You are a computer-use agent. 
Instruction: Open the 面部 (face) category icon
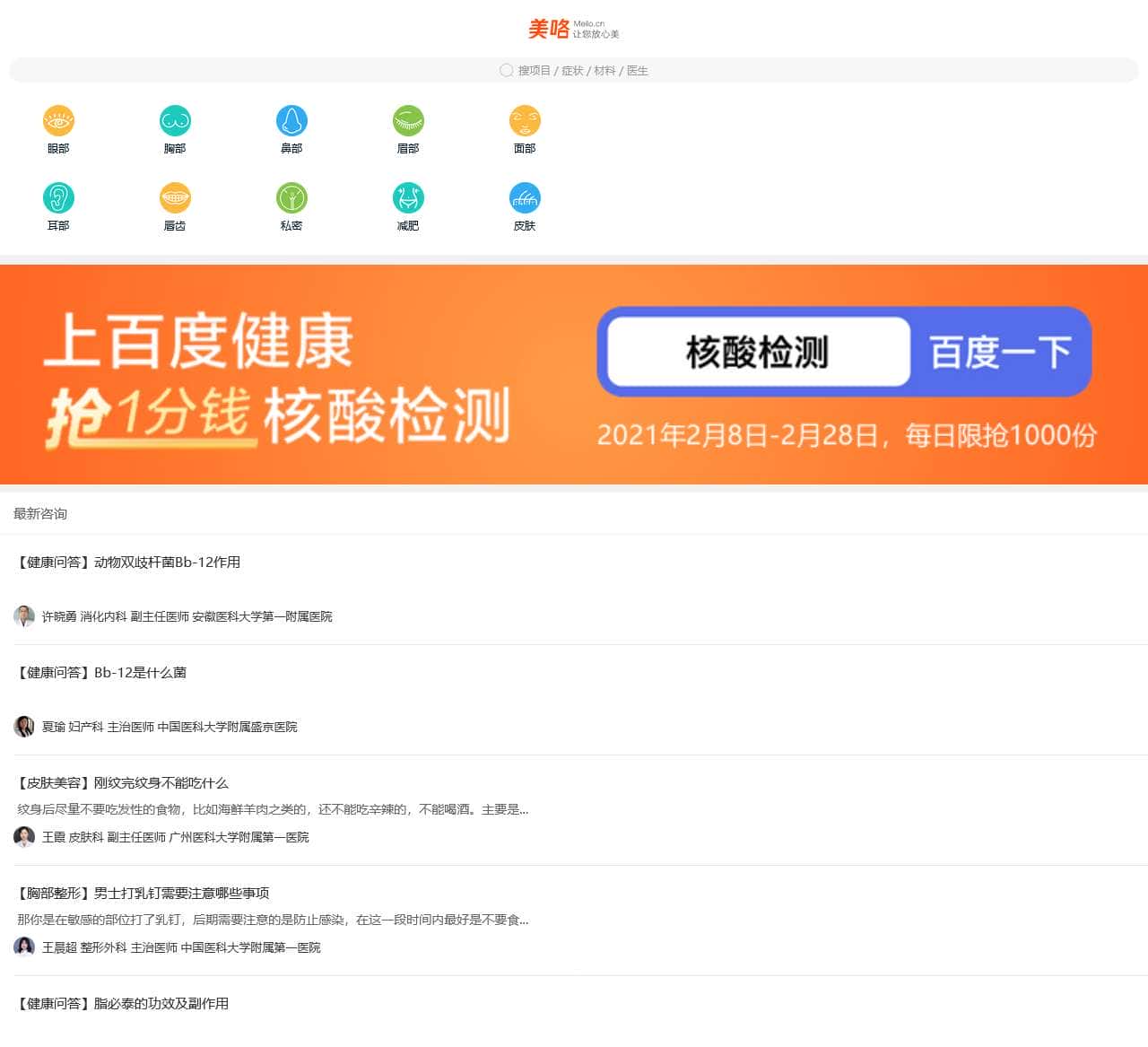[x=525, y=120]
